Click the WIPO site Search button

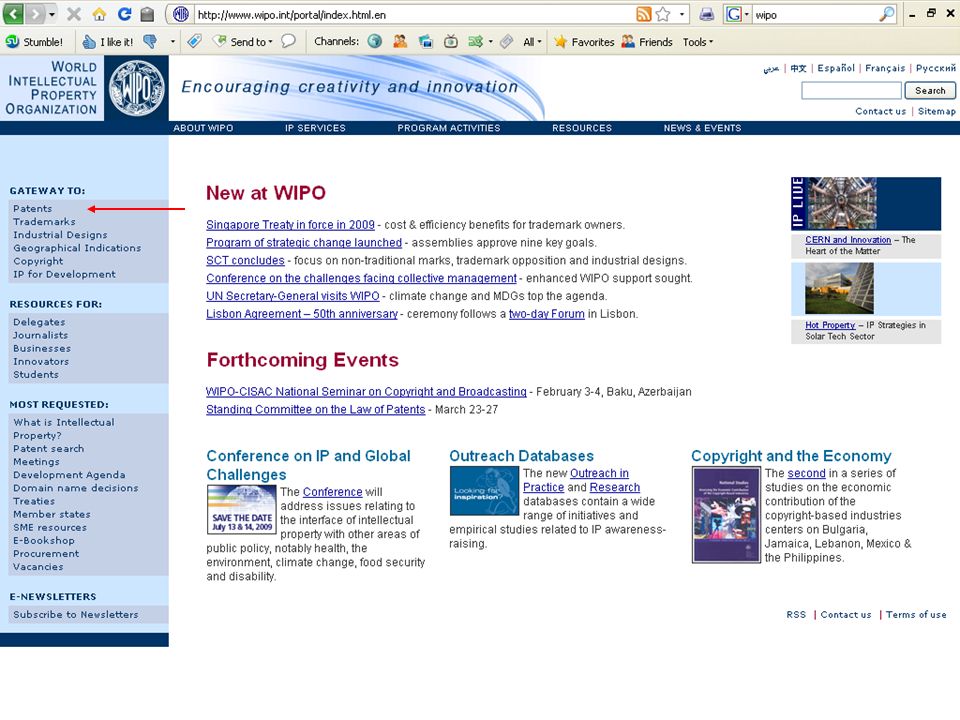coord(930,91)
